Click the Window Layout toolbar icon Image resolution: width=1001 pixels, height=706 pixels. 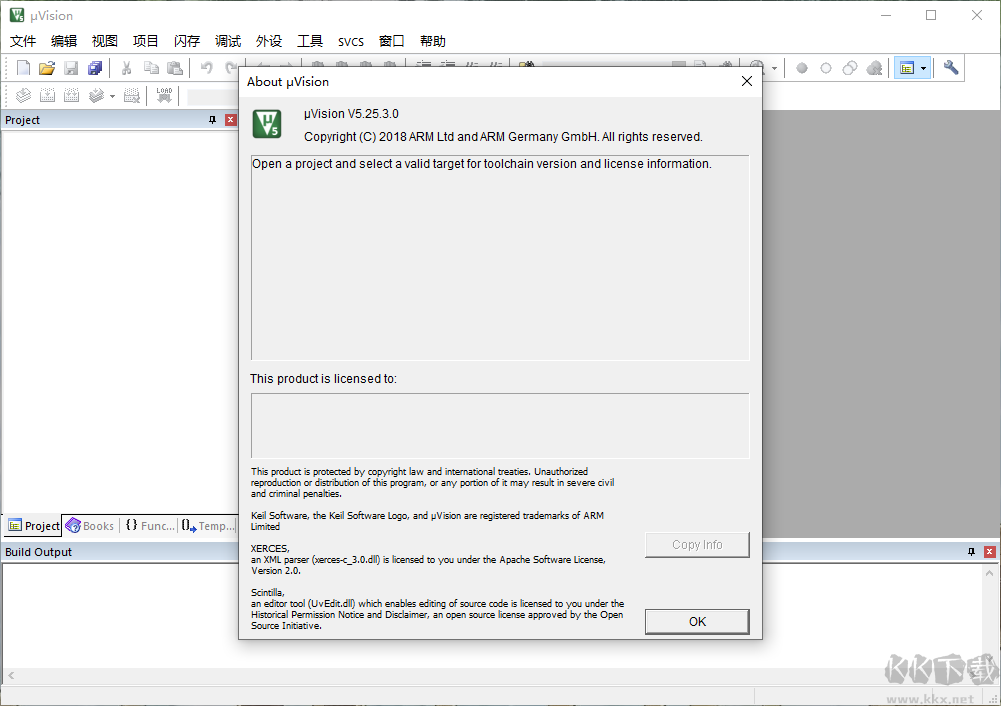pyautogui.click(x=907, y=68)
